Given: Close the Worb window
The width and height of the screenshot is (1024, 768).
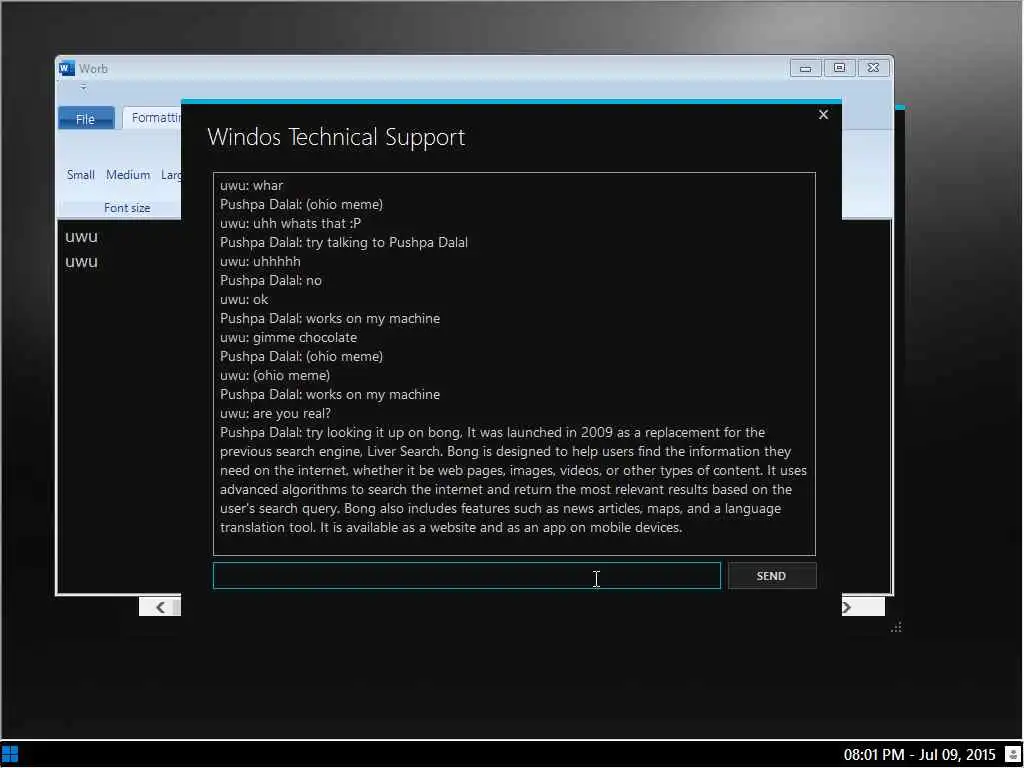Looking at the screenshot, I should pyautogui.click(x=873, y=68).
